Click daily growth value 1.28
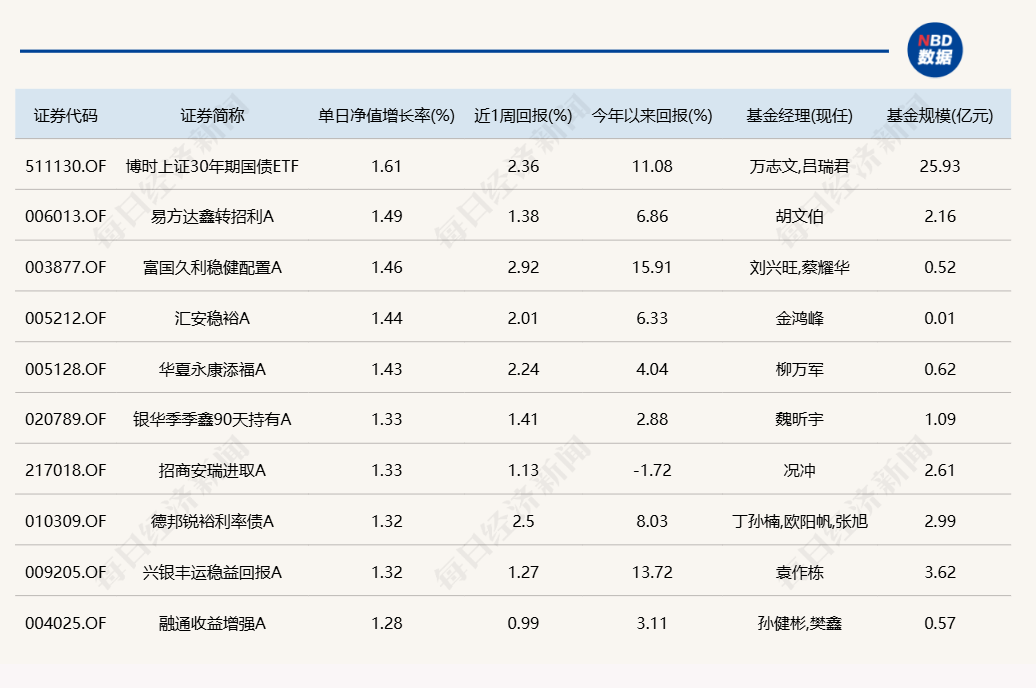The width and height of the screenshot is (1036, 688). pos(387,623)
